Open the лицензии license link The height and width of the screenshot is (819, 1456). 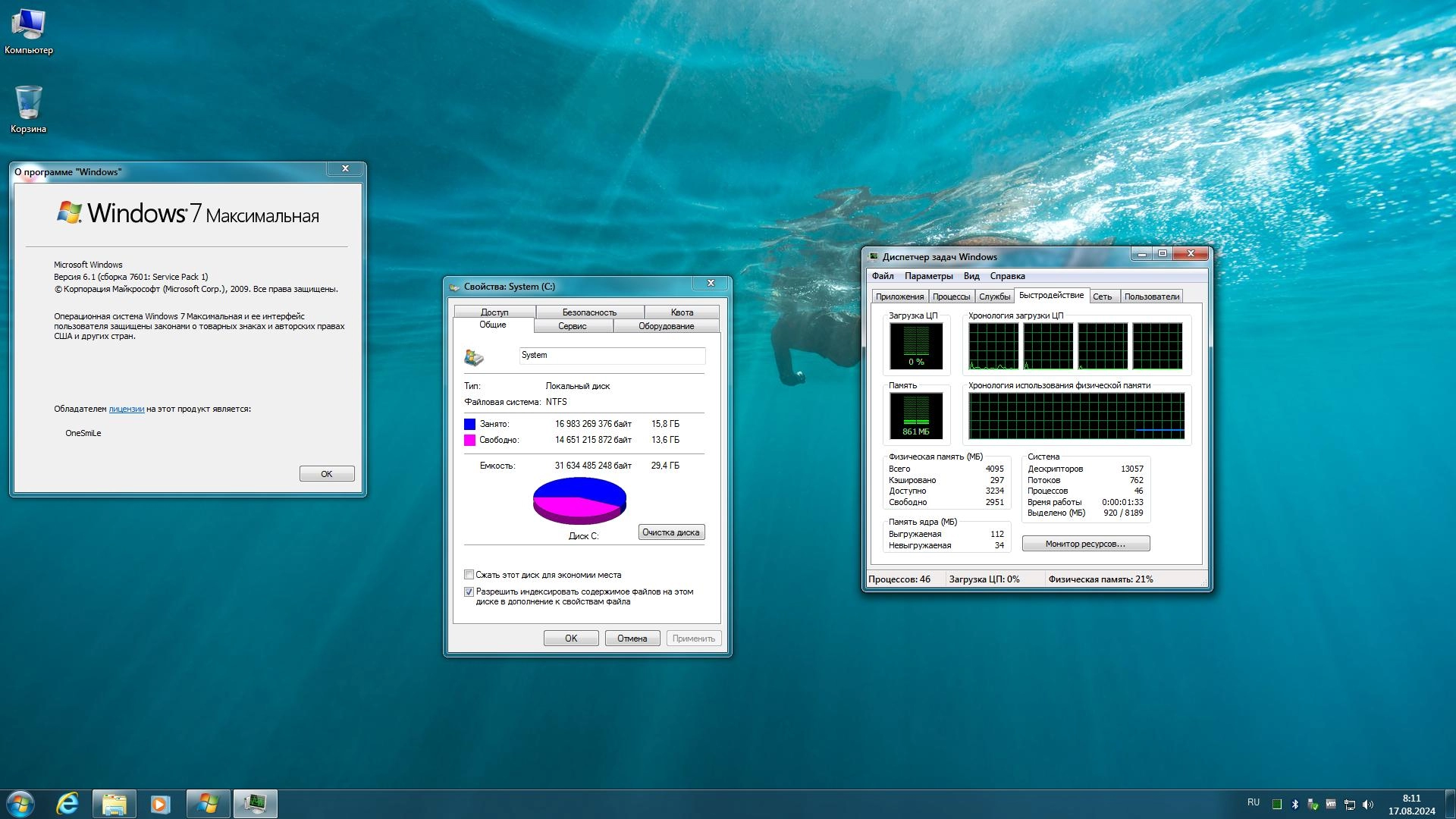point(126,409)
